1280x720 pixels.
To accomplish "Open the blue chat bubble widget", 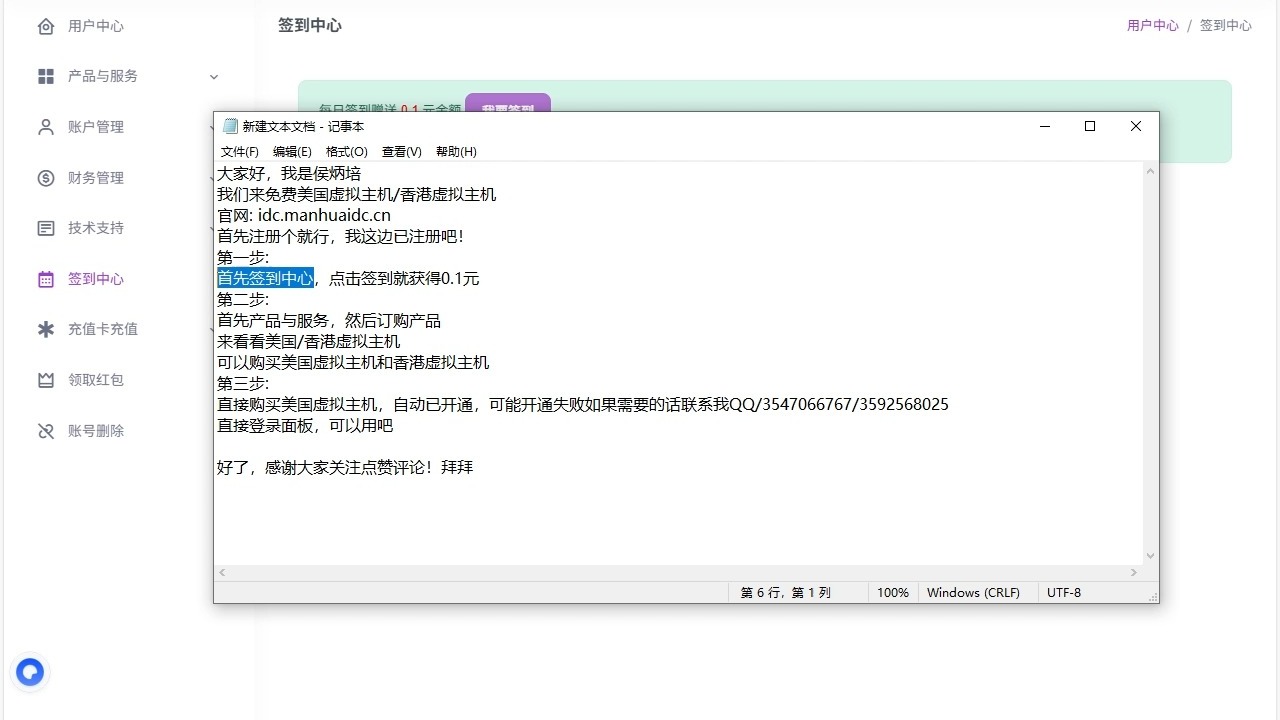I will tap(30, 672).
